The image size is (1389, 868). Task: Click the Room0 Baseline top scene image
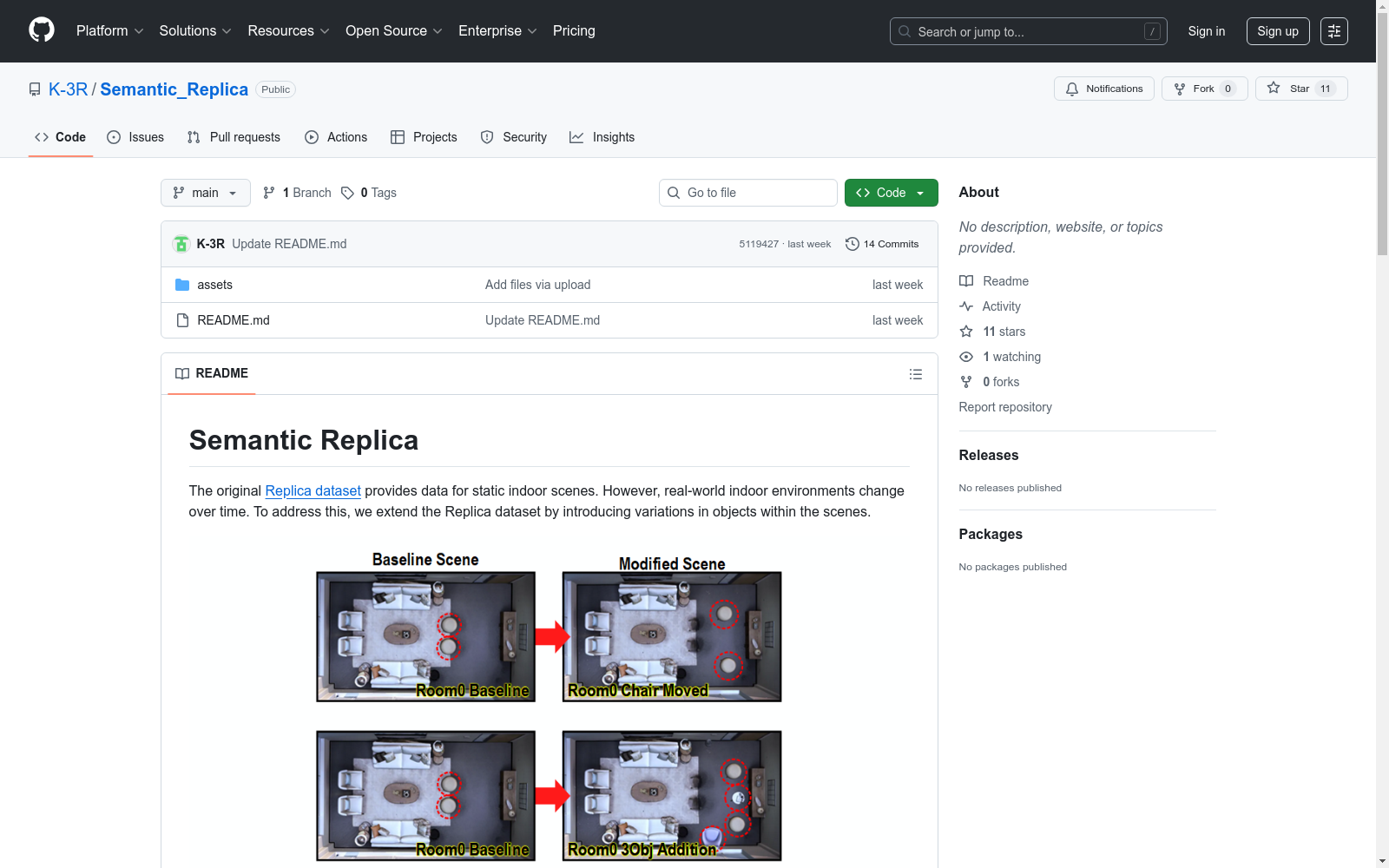click(425, 636)
